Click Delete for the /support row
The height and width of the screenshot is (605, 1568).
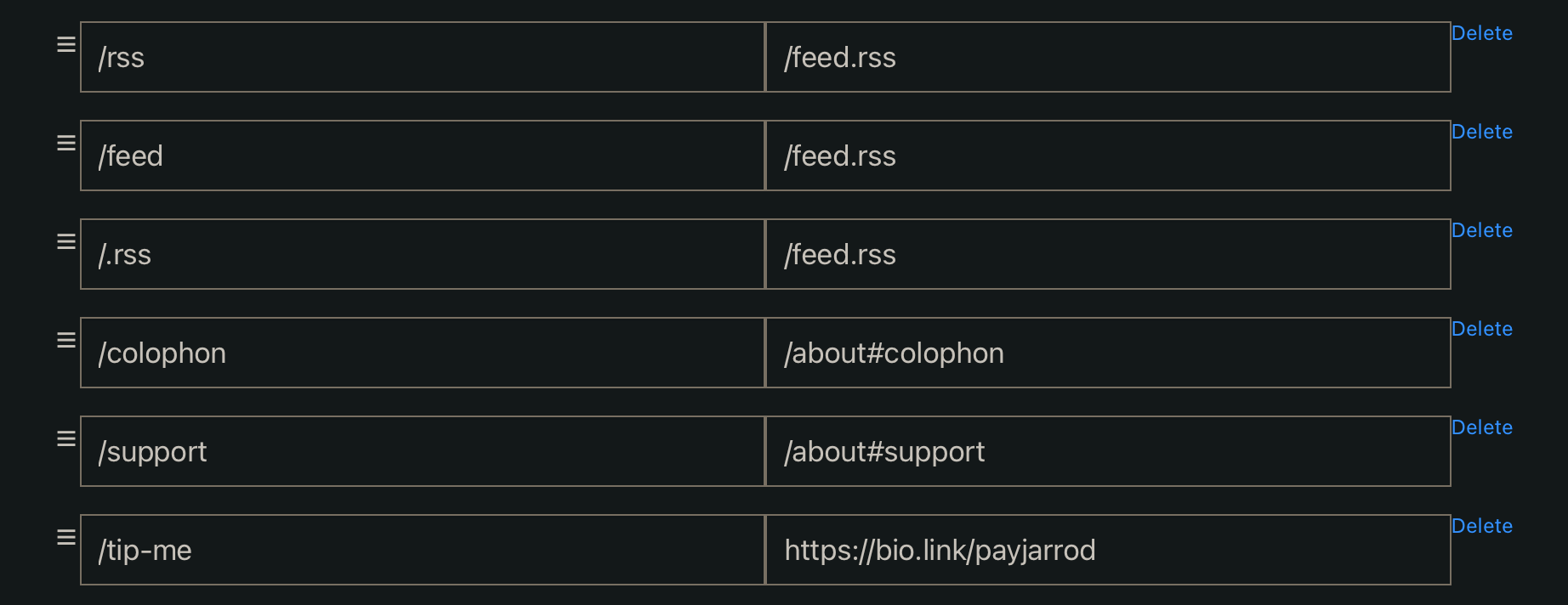click(1481, 427)
